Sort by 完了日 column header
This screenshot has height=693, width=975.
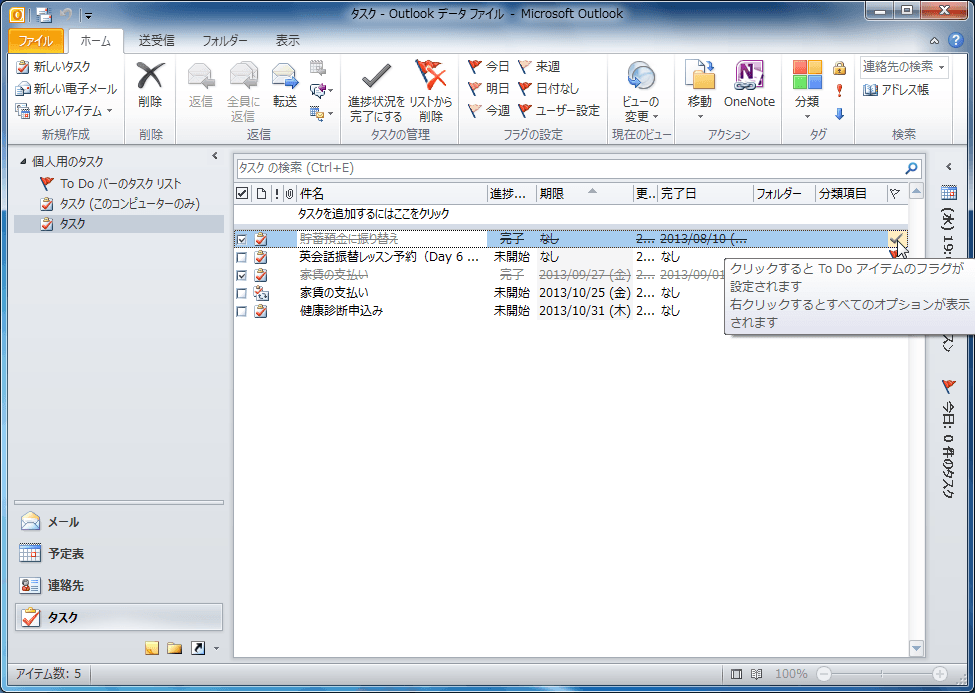705,193
